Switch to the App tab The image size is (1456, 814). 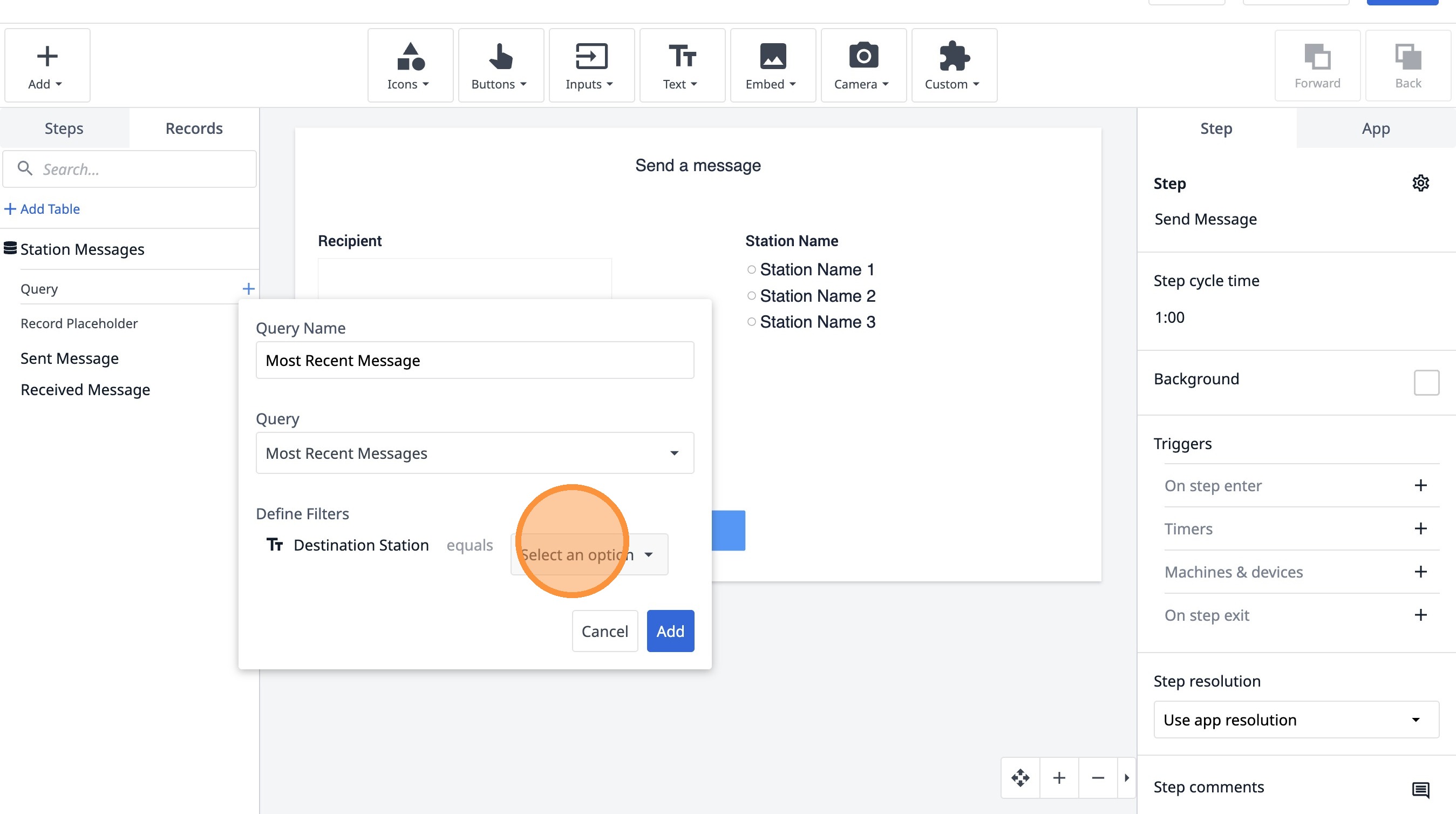pyautogui.click(x=1375, y=128)
